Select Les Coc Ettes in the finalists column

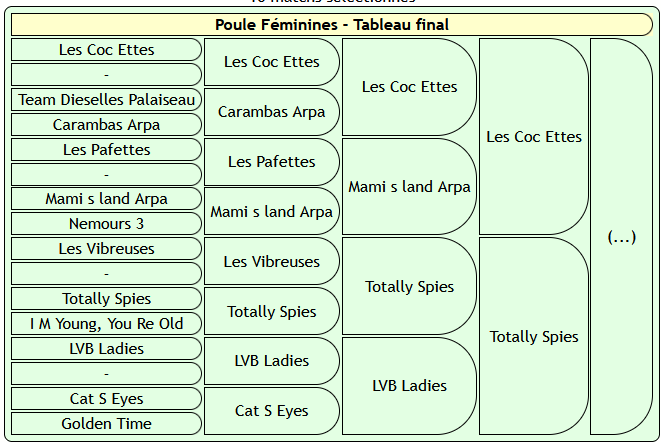click(x=533, y=137)
